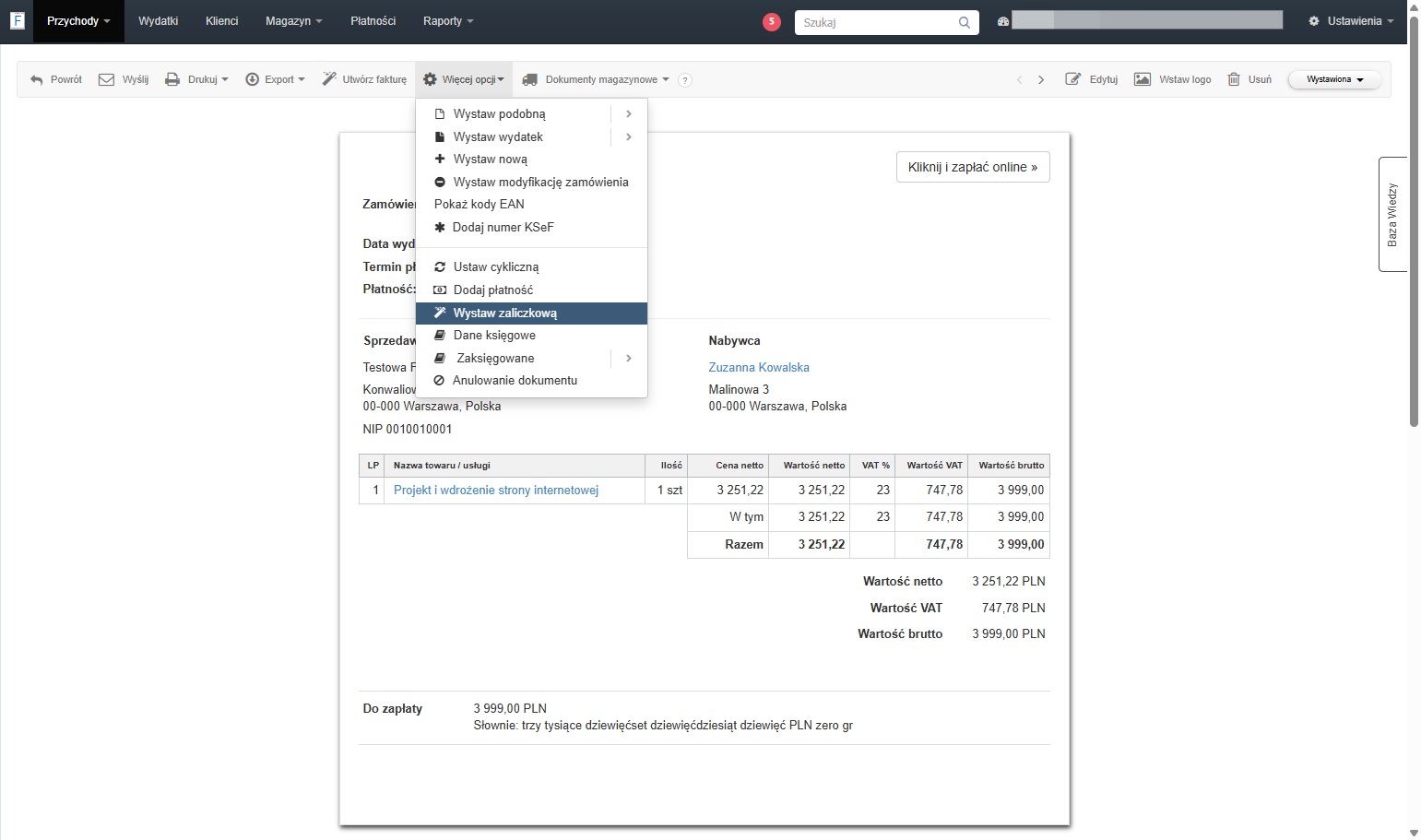Open the Zuzanna Kowalska client link
This screenshot has width=1421, height=840.
[759, 368]
